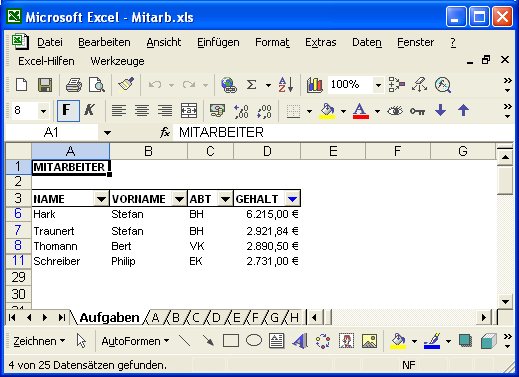519x377 pixels.
Task: Open the VORNAME column filter dropdown
Action: tap(179, 199)
